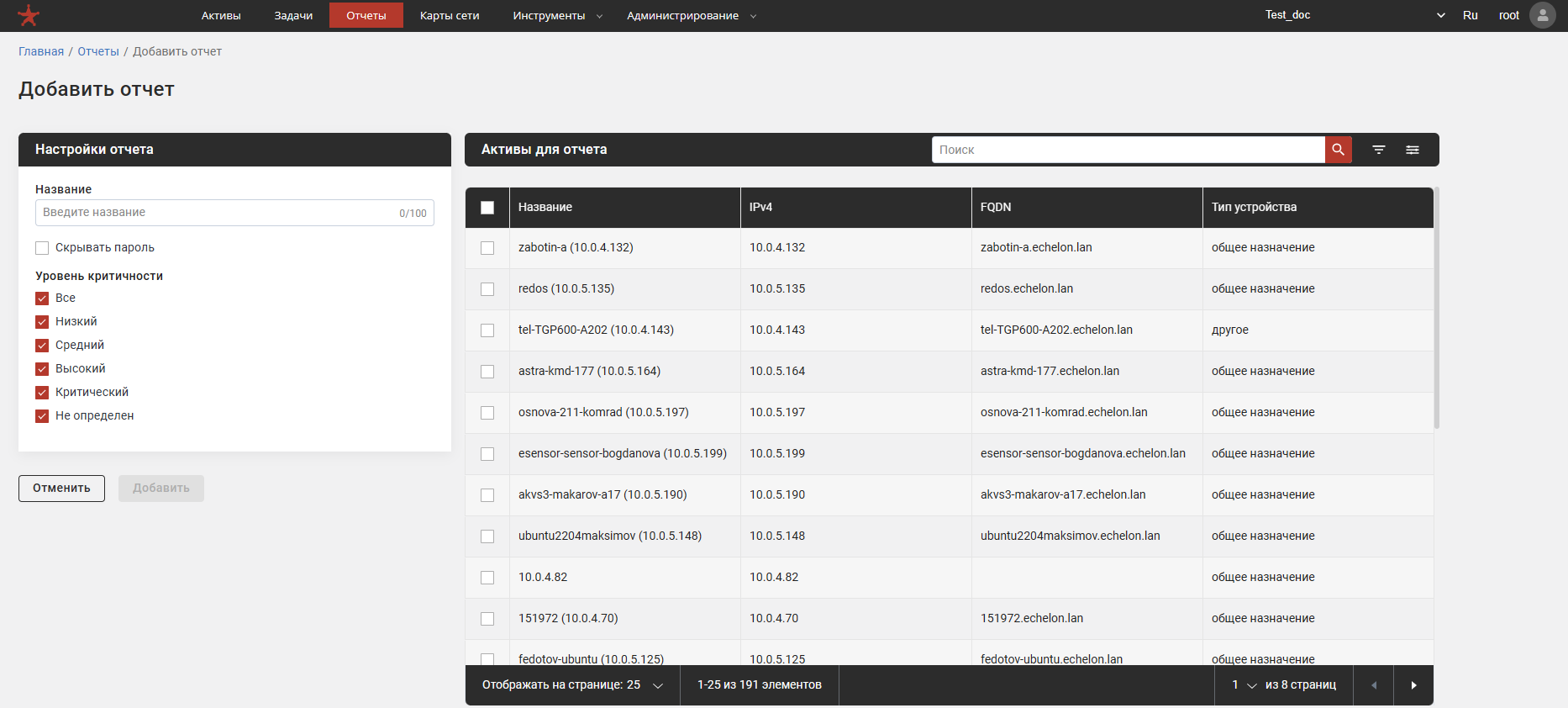Screen dimensions: 1568x708
Task: Switch to the Активы menu tab
Action: 221,16
